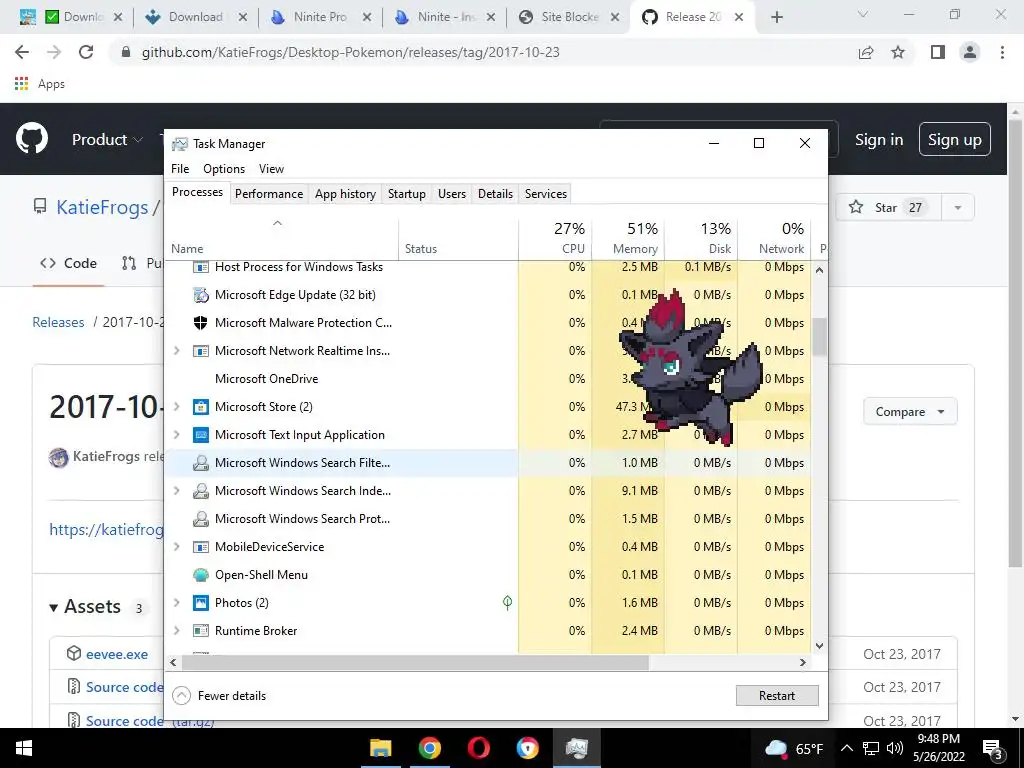The width and height of the screenshot is (1024, 768).
Task: Expand the Microsoft Network Realtime Ins... process
Action: [x=176, y=351]
